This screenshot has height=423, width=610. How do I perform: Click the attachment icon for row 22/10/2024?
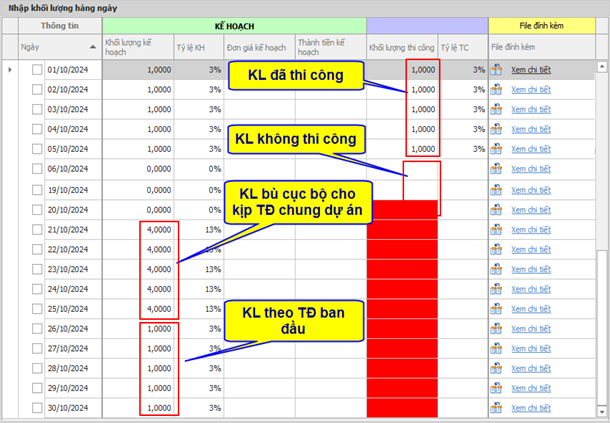[496, 249]
